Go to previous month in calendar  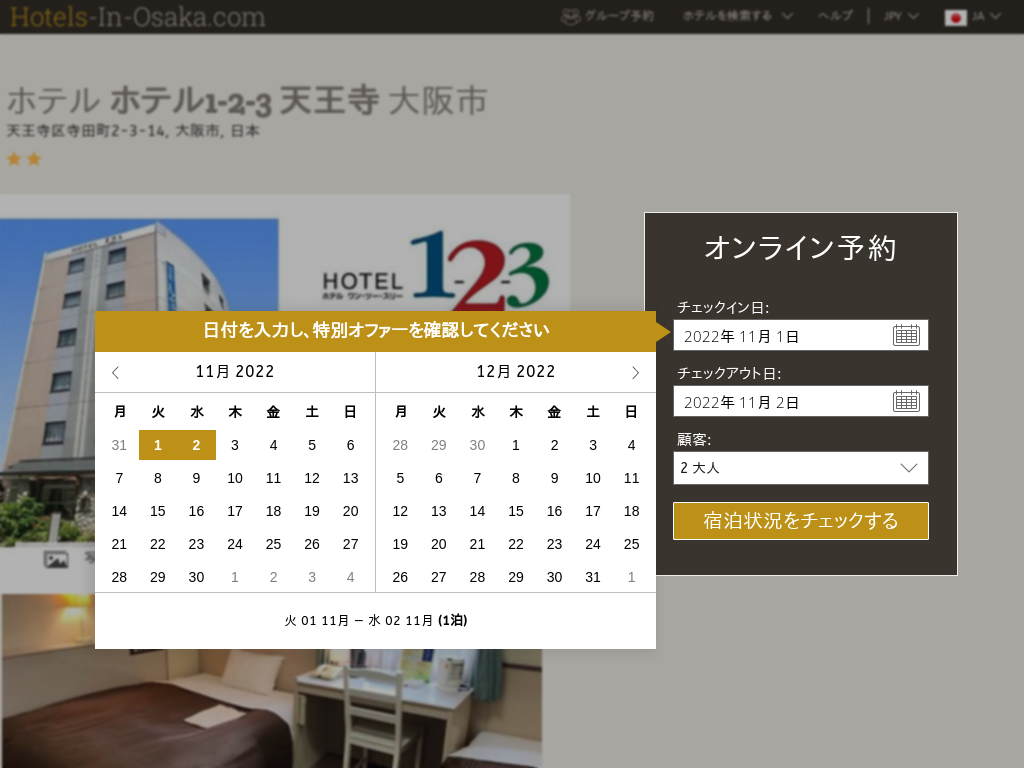point(116,372)
